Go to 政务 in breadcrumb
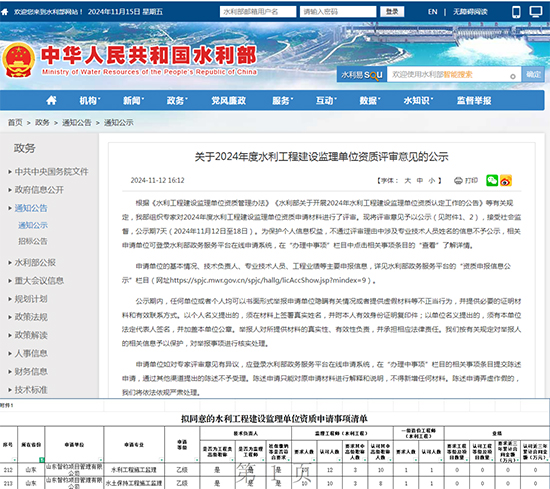 pyautogui.click(x=42, y=122)
